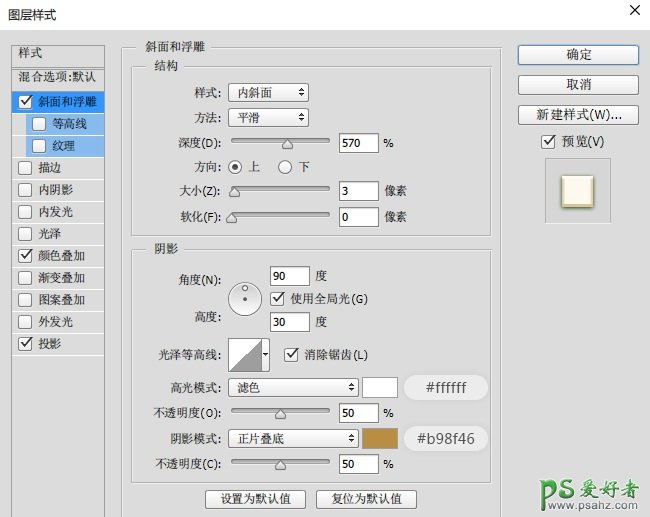Screen dimensions: 650x517
Task: Uncheck the 斜面和浮雕 checkbox
Action: (x=25, y=101)
